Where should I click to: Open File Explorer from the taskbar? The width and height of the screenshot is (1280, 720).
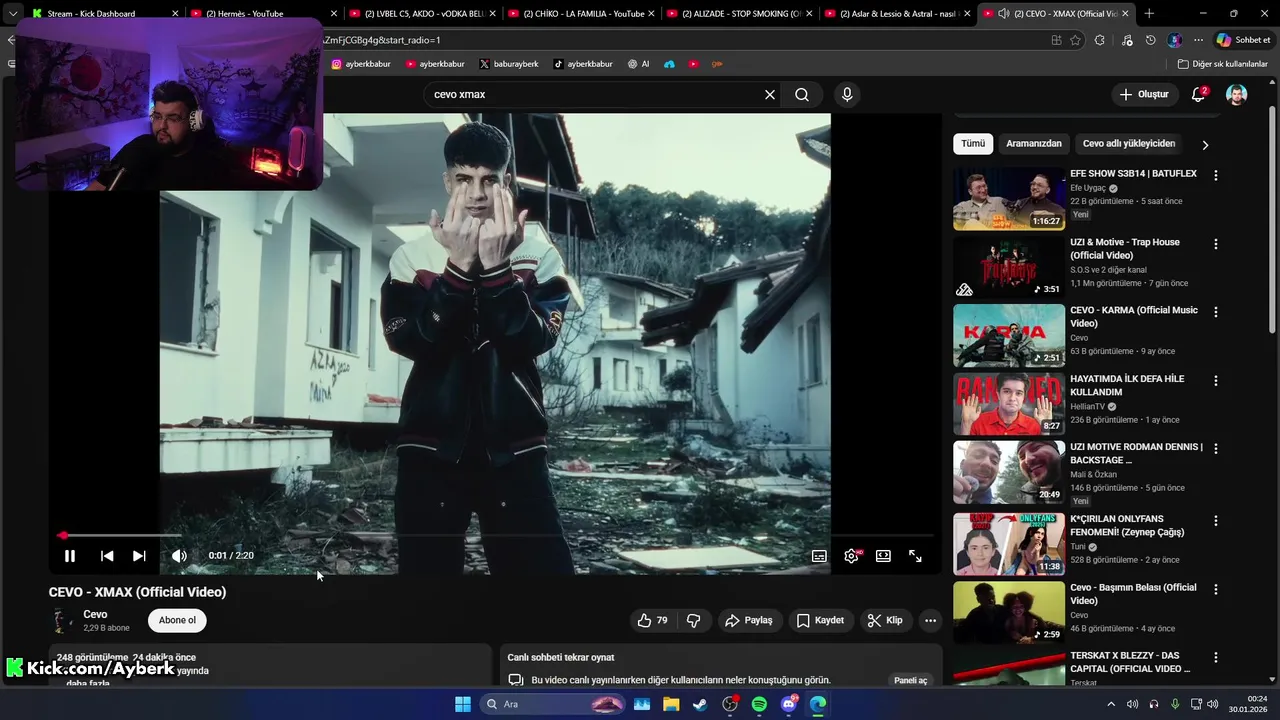point(671,704)
